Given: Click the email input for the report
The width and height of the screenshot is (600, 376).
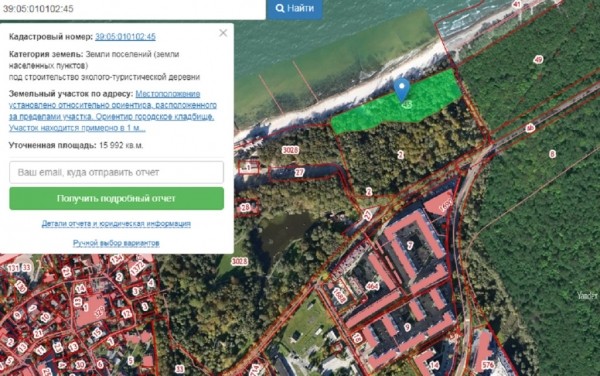Looking at the screenshot, I should coord(116,172).
